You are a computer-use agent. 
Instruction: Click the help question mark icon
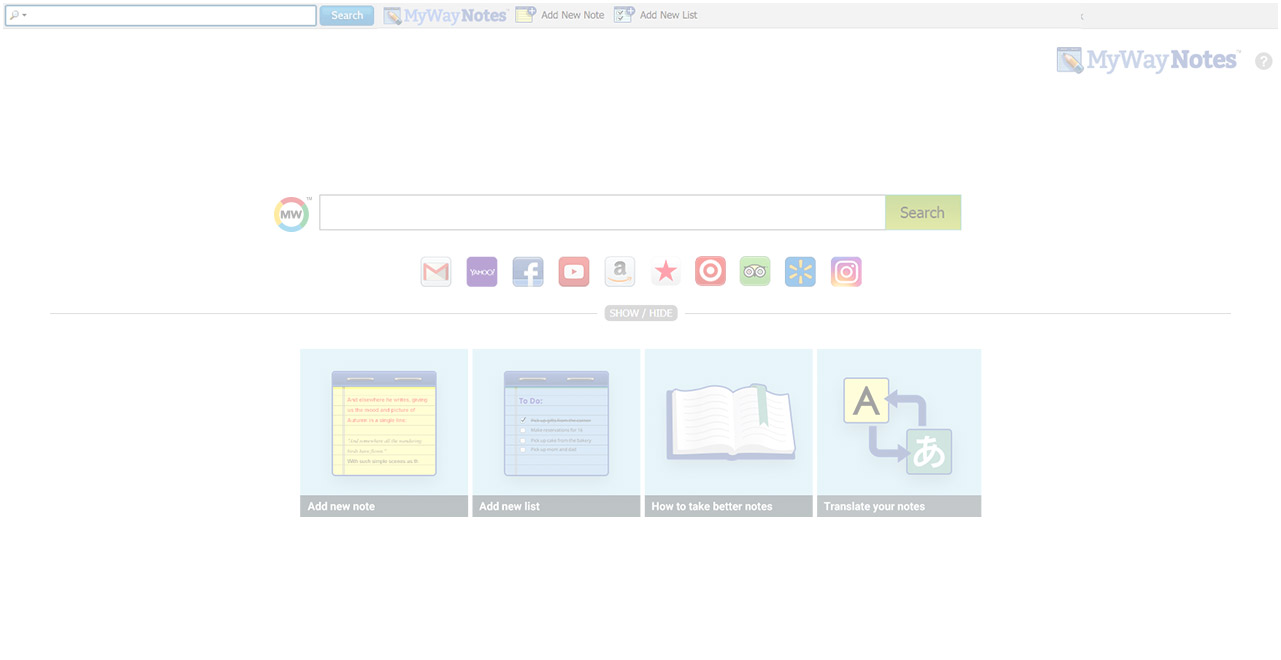1264,61
